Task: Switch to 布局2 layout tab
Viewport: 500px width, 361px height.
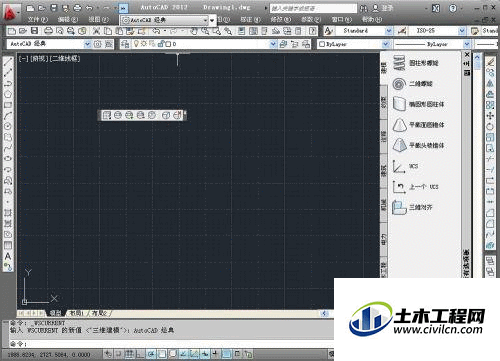Action: tap(99, 313)
